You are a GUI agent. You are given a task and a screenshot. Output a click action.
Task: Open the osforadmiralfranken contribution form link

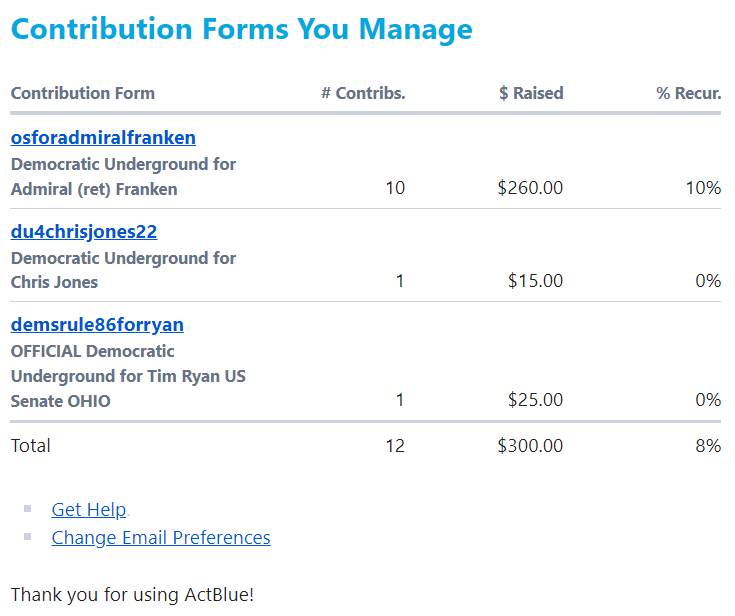(103, 138)
